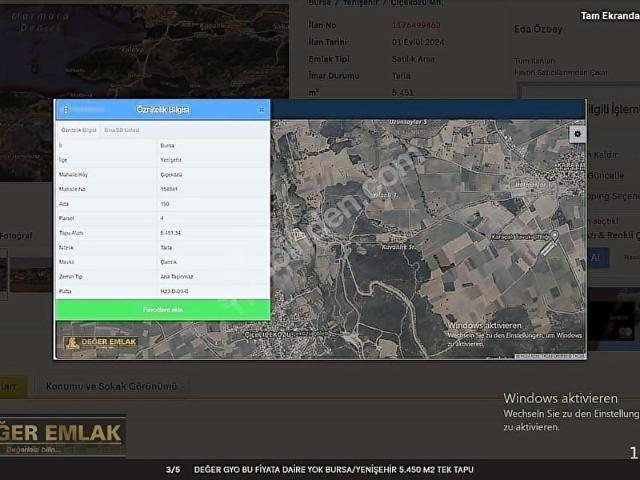Open the Konumu ve Sokak Görünümü tab

coord(111,387)
